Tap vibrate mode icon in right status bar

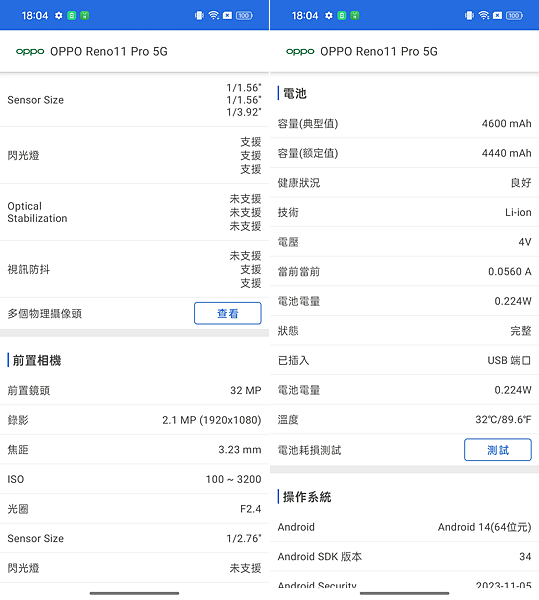coord(469,15)
